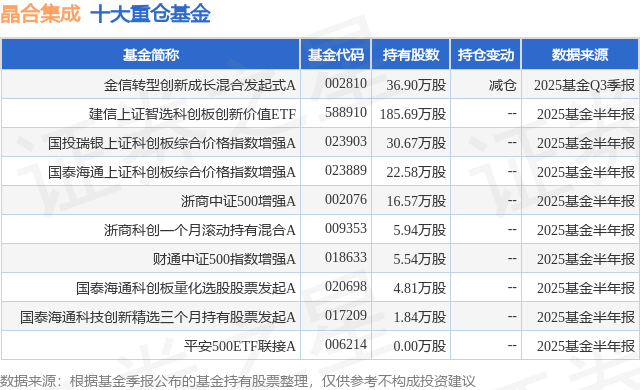Click the 持仓变动 column header
640x390 pixels.
(x=486, y=55)
